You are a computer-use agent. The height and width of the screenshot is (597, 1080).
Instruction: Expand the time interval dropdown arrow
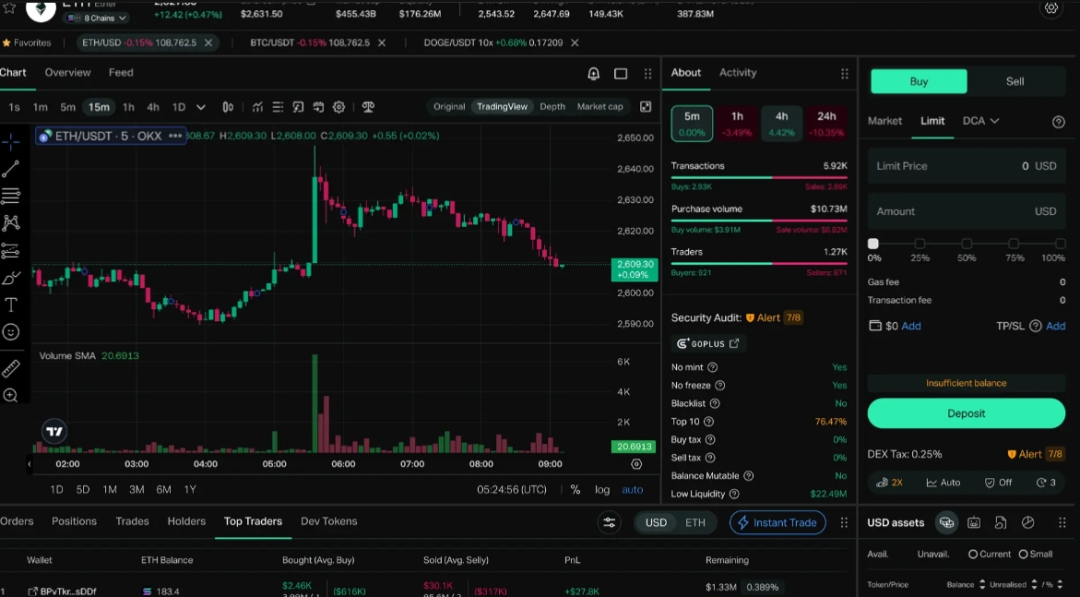pos(201,107)
